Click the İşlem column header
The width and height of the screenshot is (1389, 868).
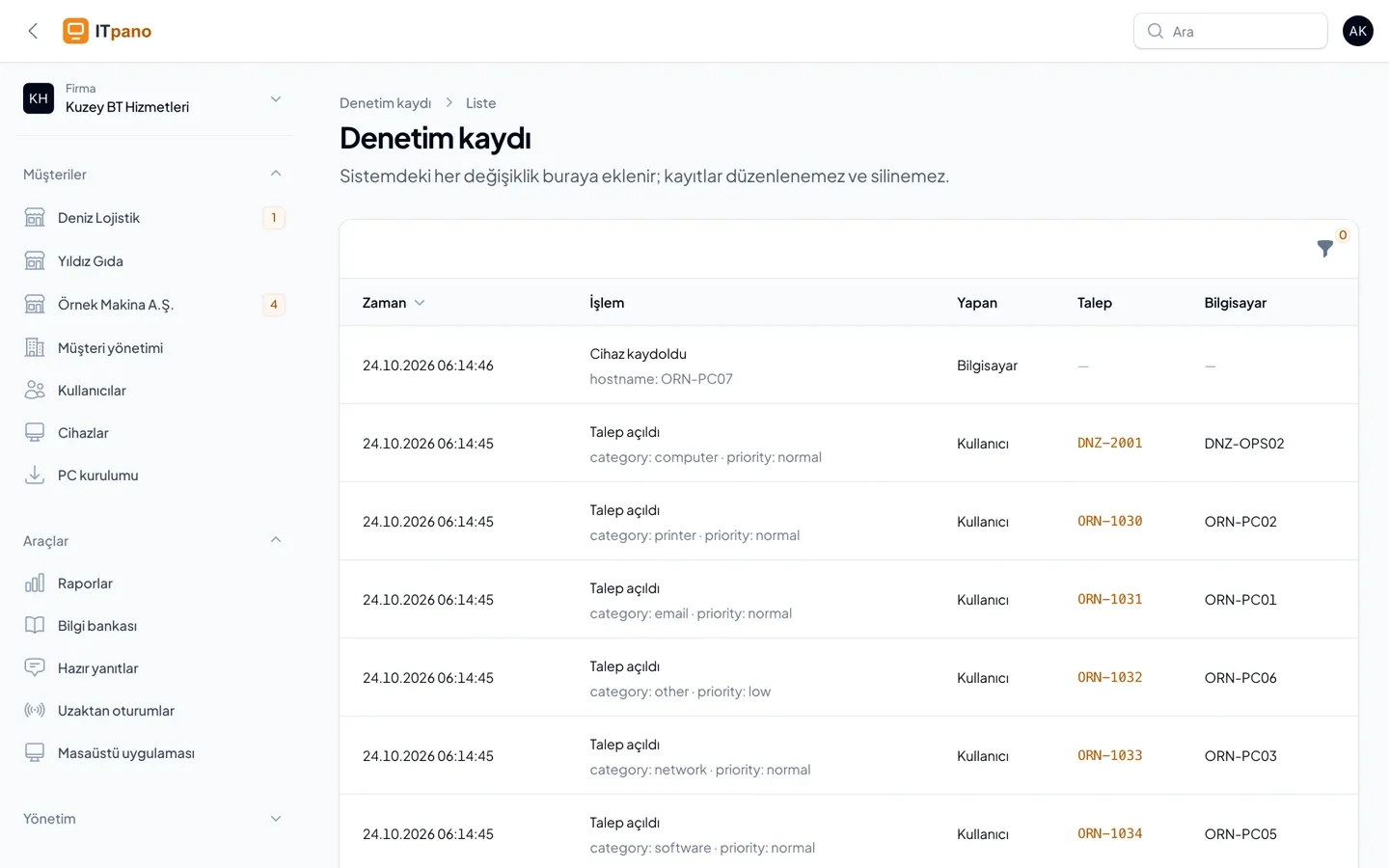pyautogui.click(x=607, y=303)
